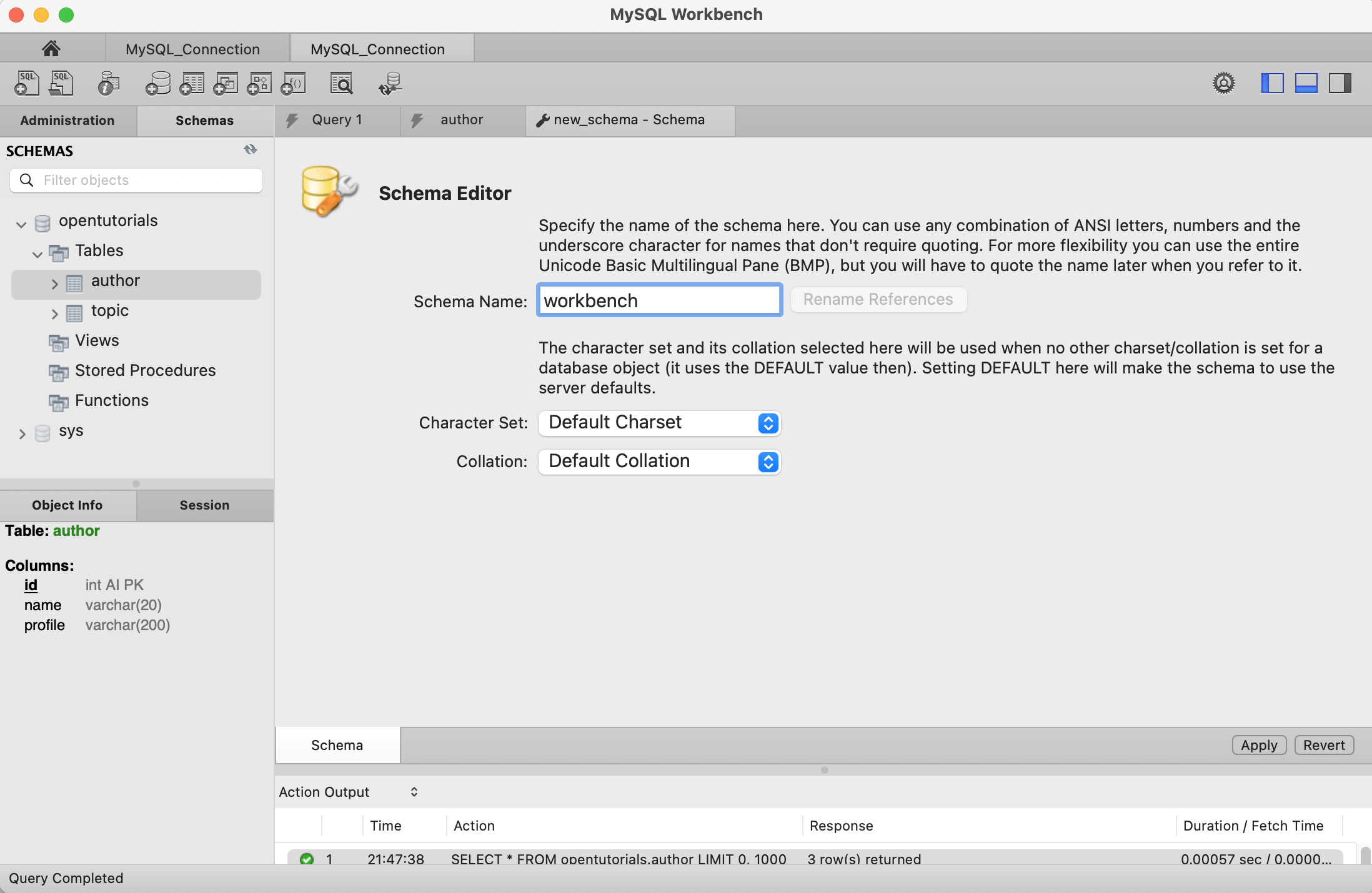1372x893 pixels.
Task: Open the home screen tab icon
Action: (x=51, y=48)
